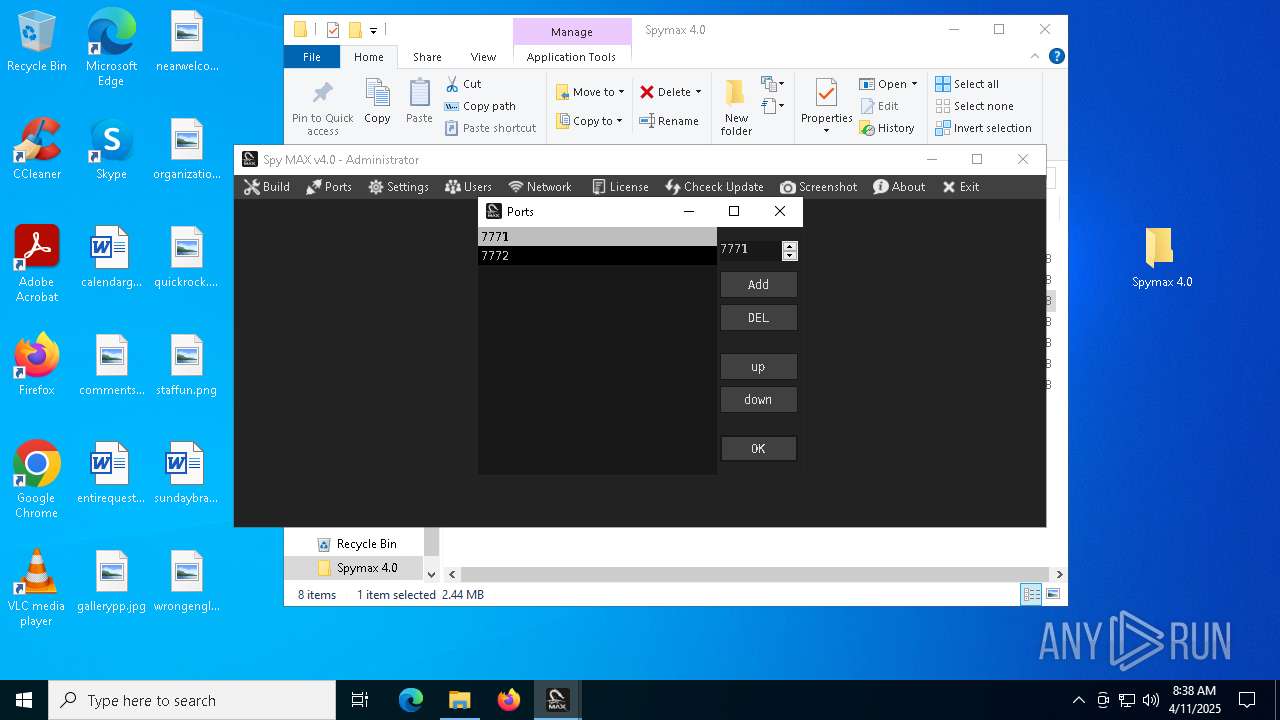Open the Build menu in Spy MAX
Viewport: 1280px width, 720px height.
click(x=267, y=187)
